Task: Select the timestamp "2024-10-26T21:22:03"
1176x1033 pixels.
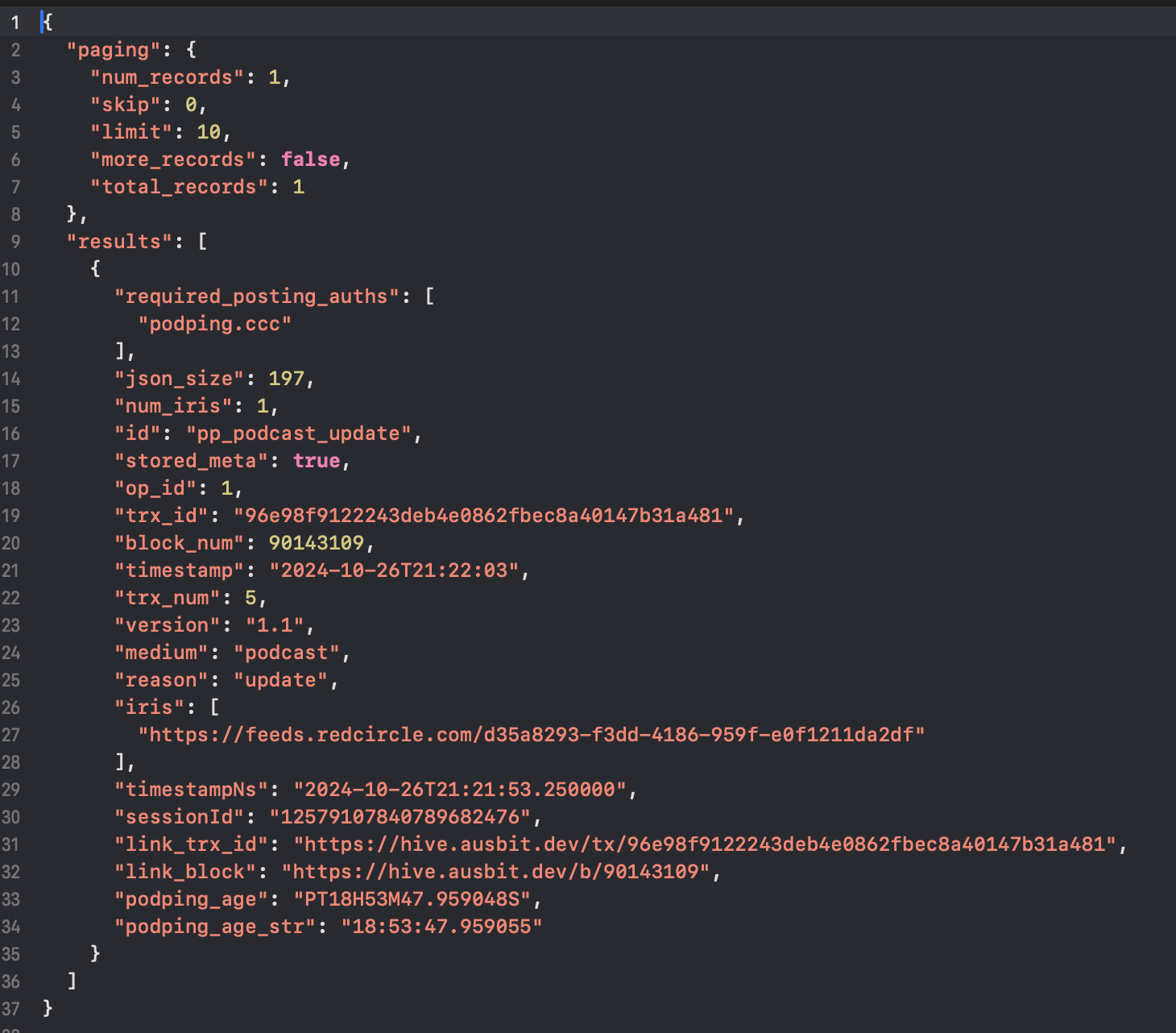Action: click(395, 570)
